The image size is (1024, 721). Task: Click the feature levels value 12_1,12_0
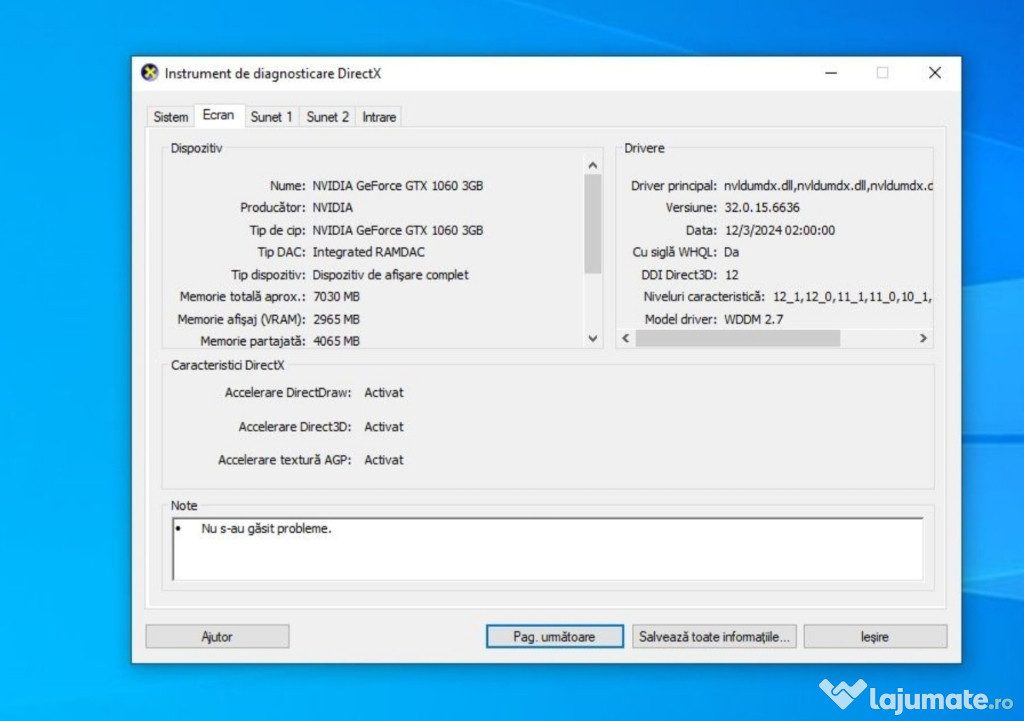tap(852, 297)
